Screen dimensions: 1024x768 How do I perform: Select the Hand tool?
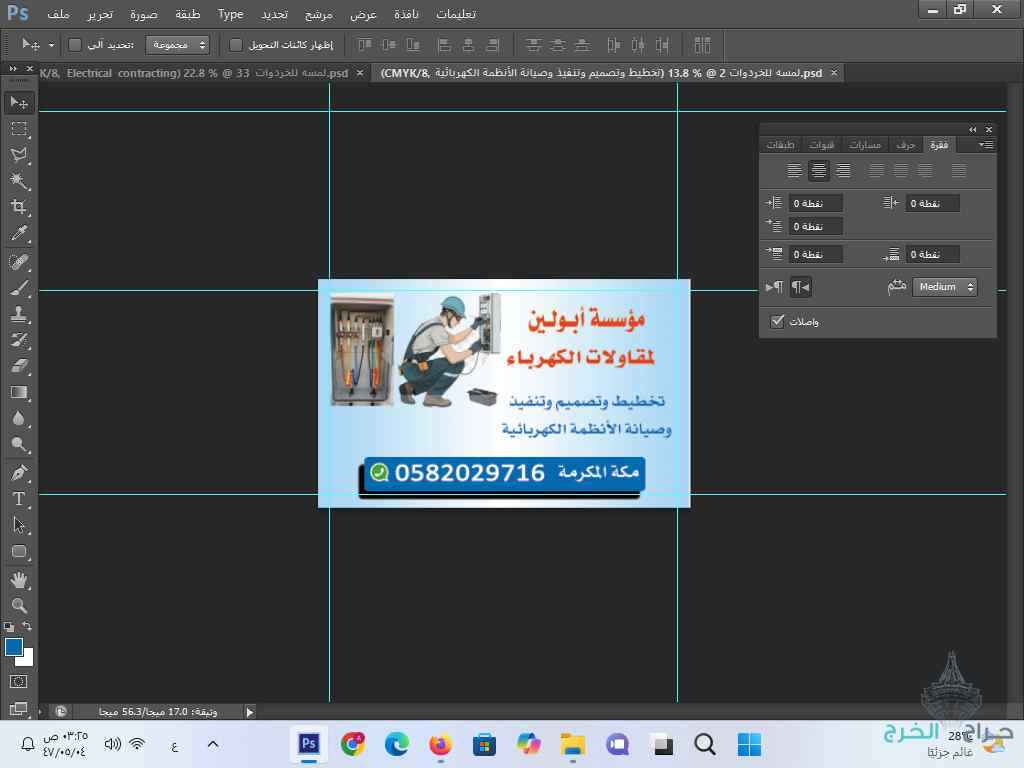click(19, 579)
